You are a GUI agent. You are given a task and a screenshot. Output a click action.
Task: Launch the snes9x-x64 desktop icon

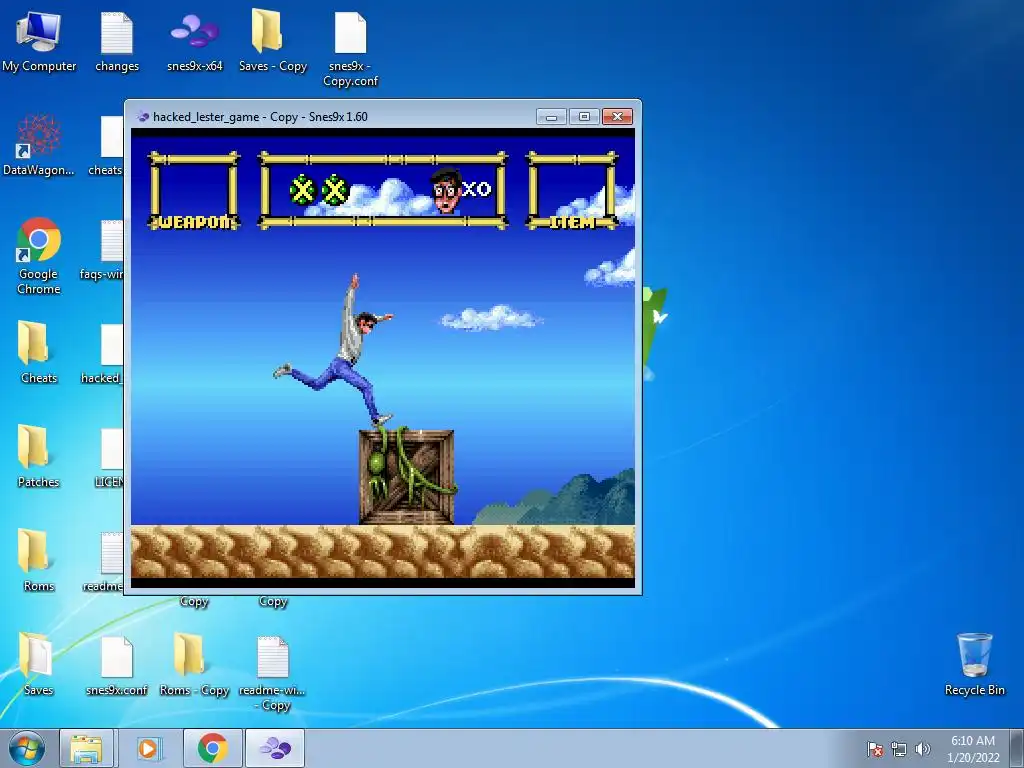click(x=195, y=40)
